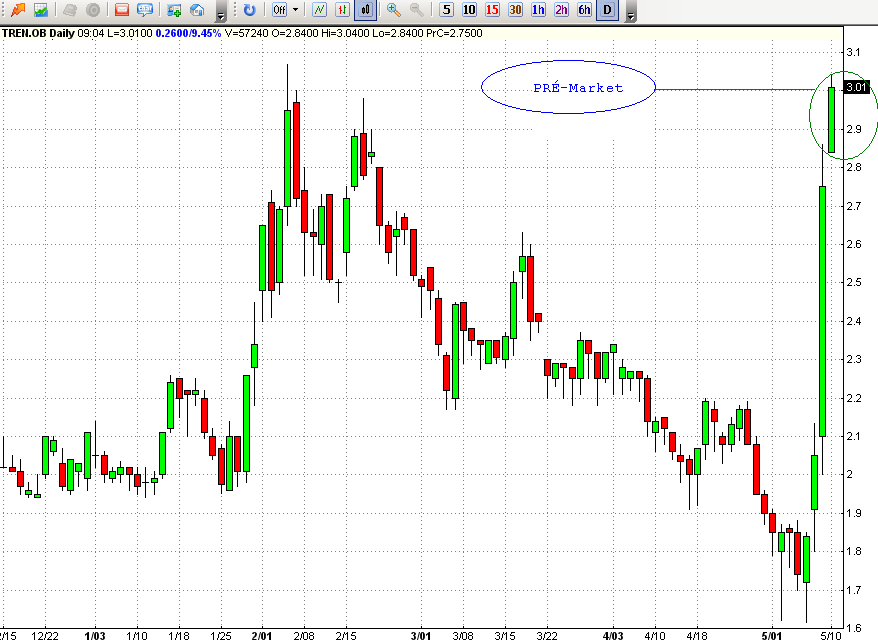
Task: Click the 1.6 price axis label
Action: [x=853, y=628]
